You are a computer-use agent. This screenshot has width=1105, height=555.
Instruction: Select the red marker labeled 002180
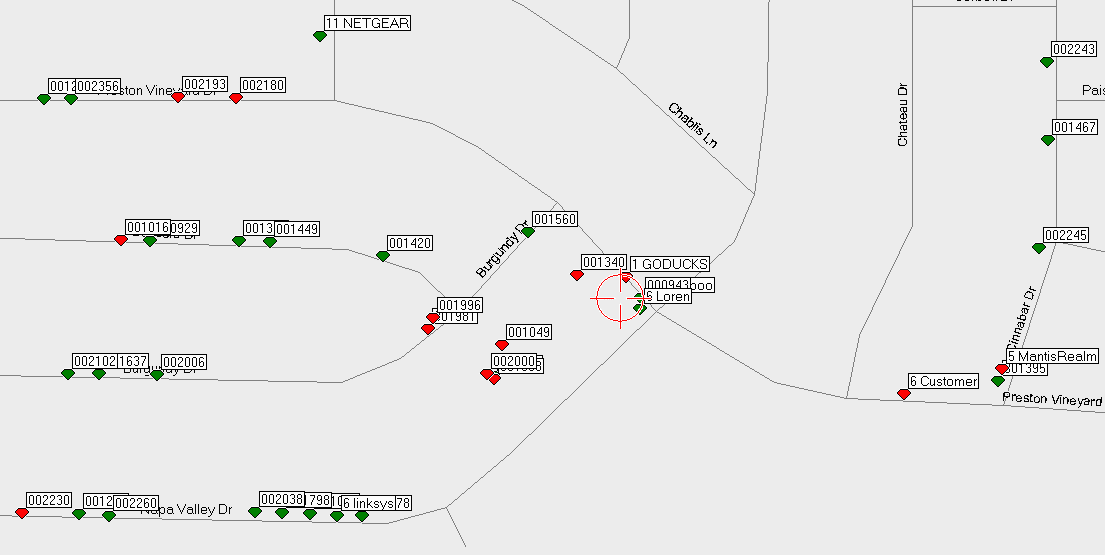click(236, 98)
